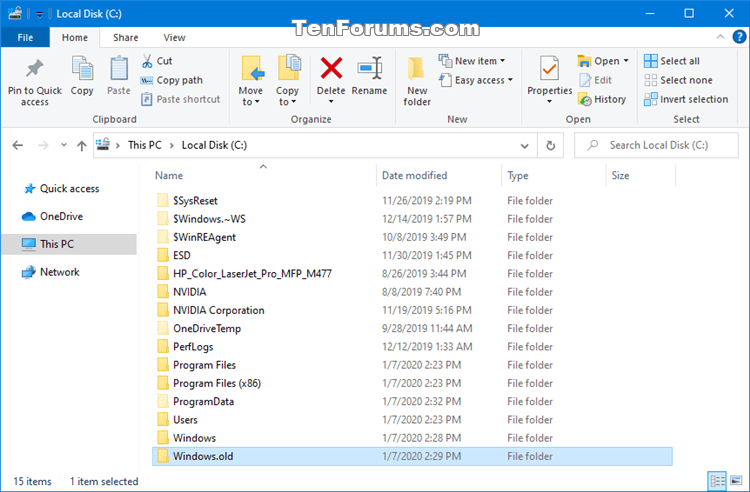Screen dimensions: 750x492
Task: Click Local Disk (C:) breadcrumb
Action: (214, 145)
